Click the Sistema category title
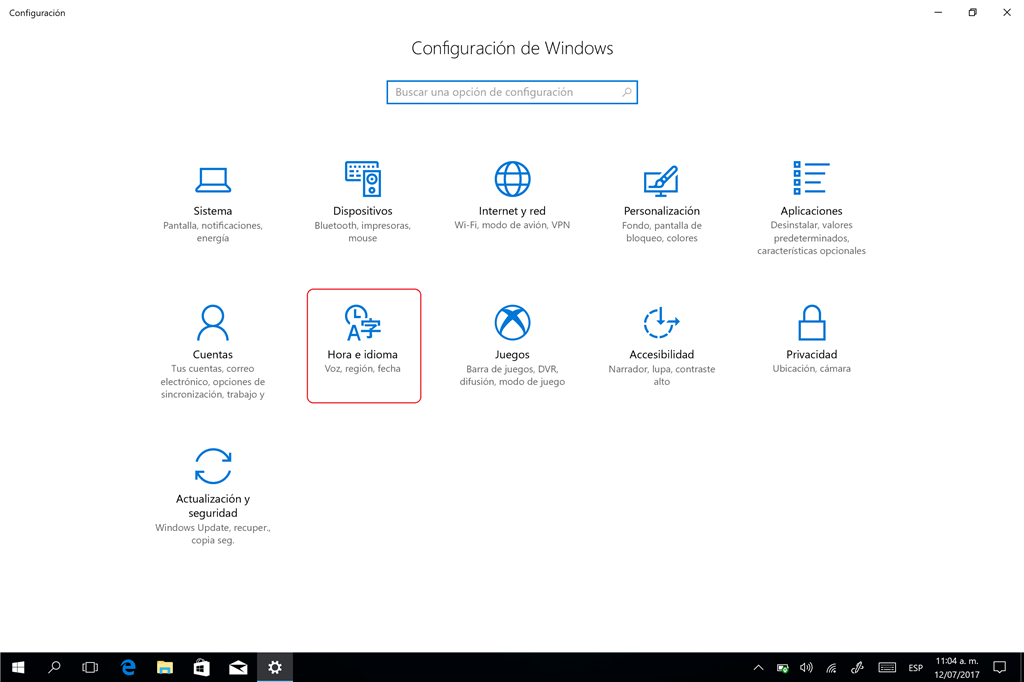The width and height of the screenshot is (1024, 682). [x=213, y=211]
